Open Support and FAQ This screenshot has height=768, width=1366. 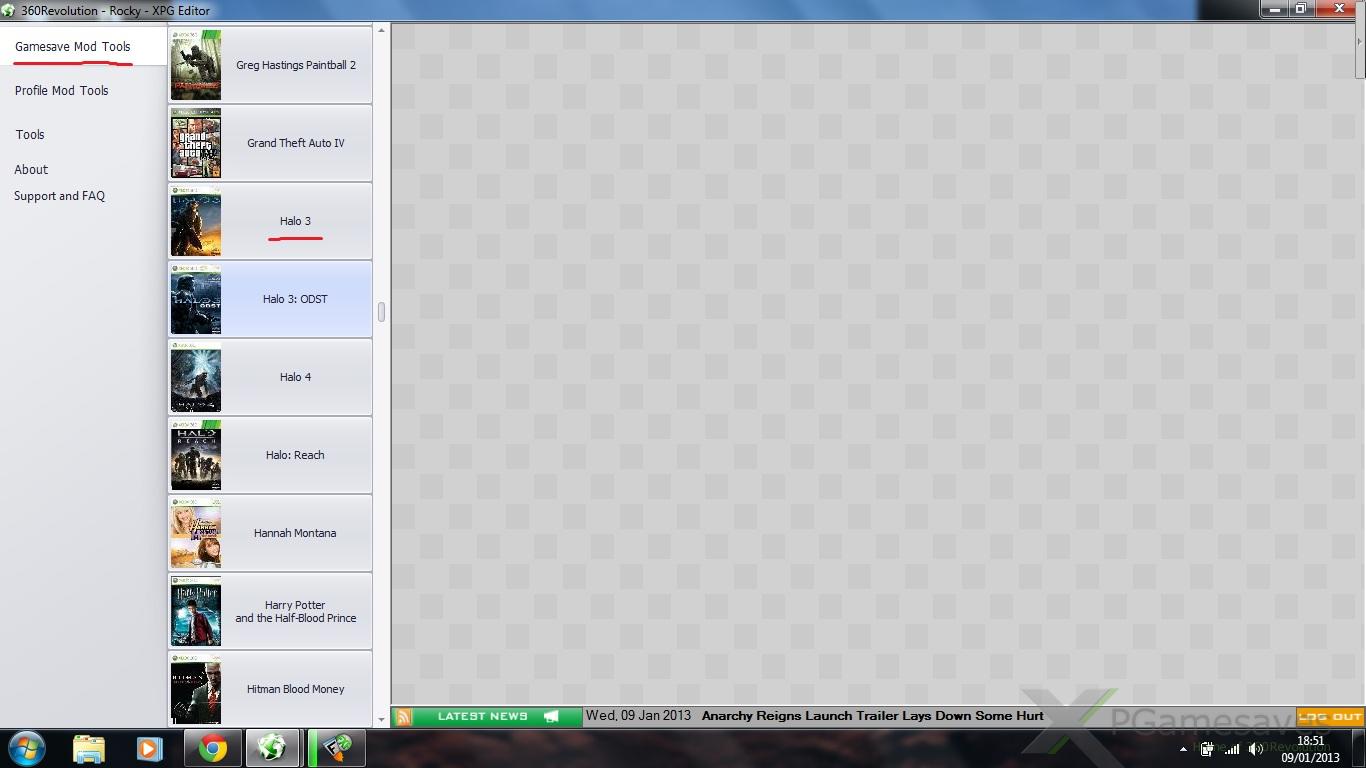(x=59, y=197)
